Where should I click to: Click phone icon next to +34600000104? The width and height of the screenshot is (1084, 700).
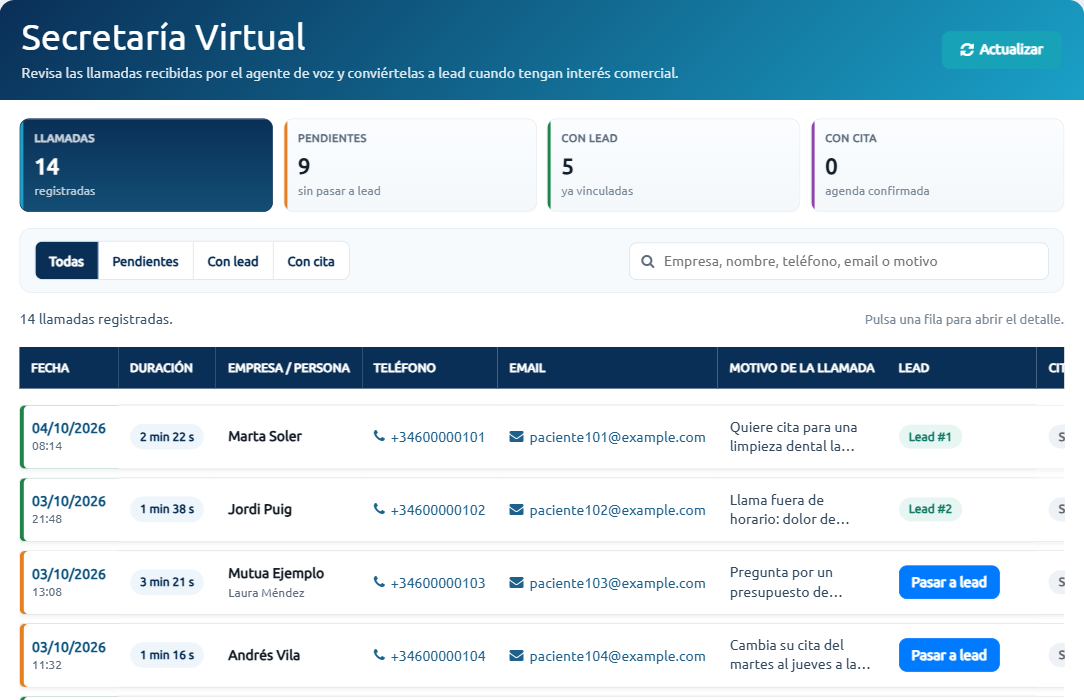pos(379,654)
